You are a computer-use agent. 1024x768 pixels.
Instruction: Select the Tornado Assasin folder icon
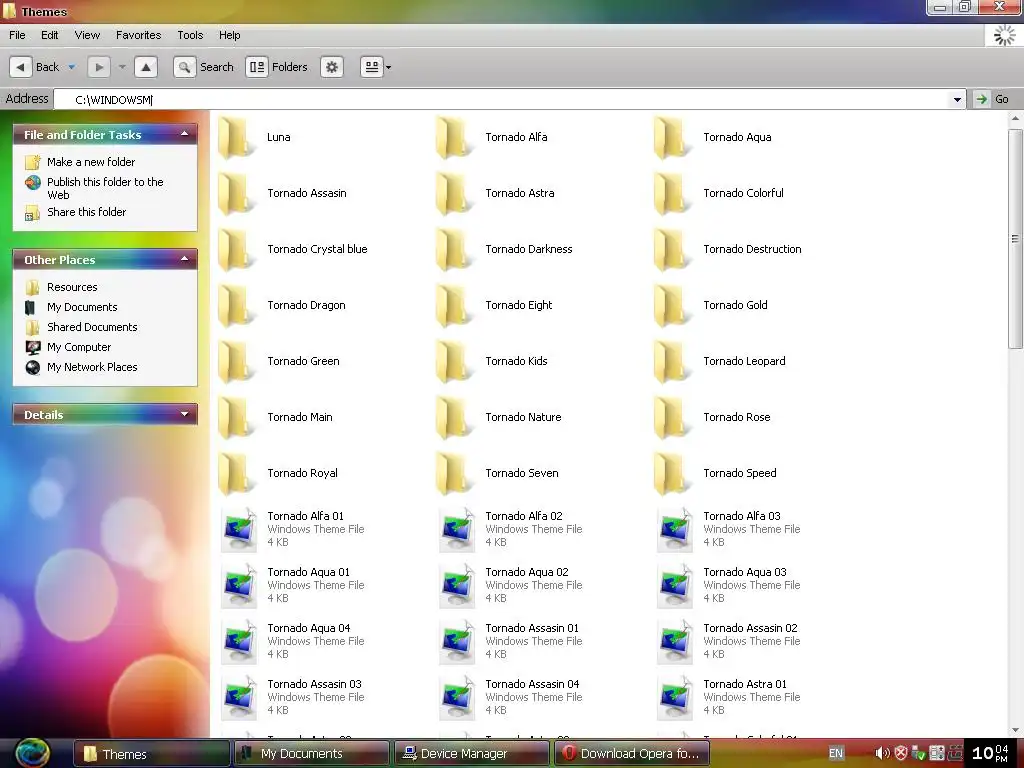point(236,193)
